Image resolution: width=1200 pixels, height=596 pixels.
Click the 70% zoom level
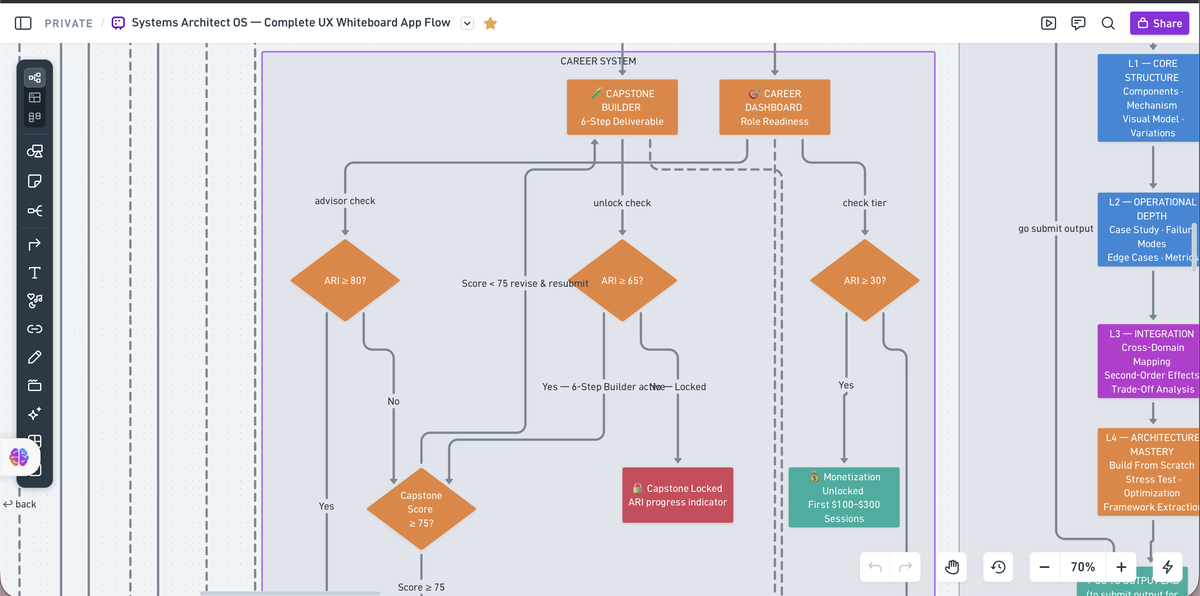click(1083, 567)
